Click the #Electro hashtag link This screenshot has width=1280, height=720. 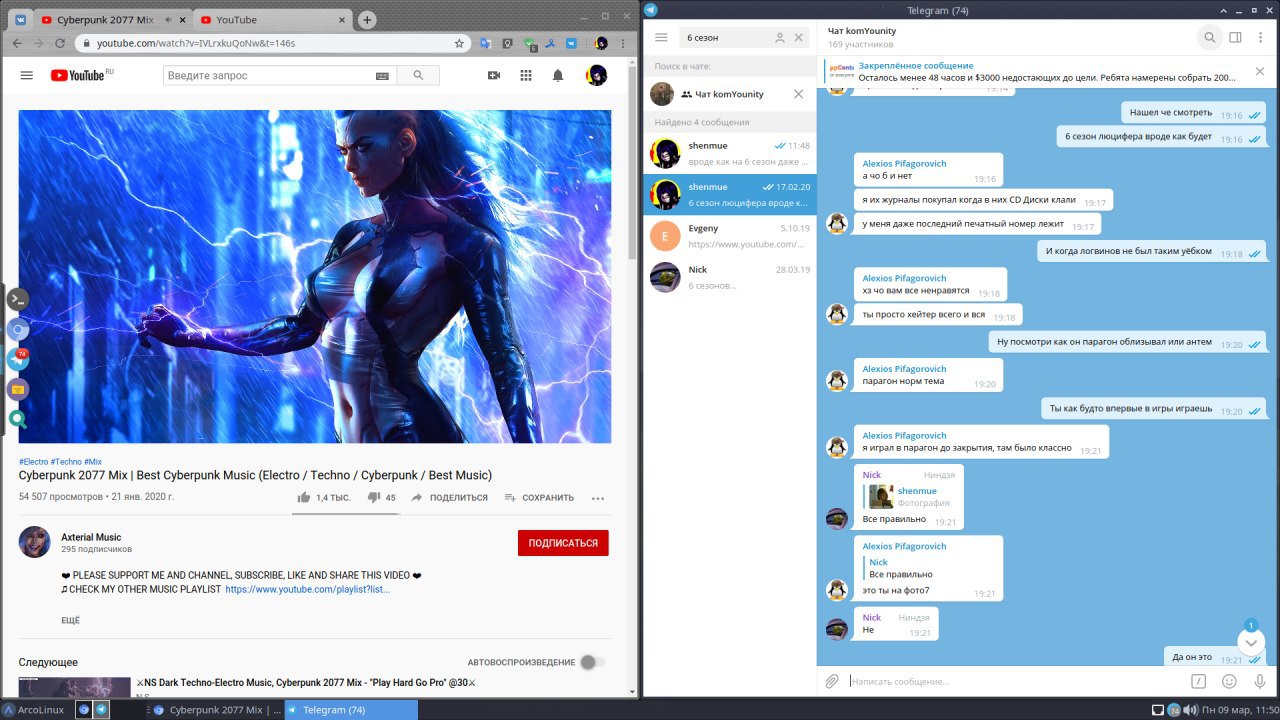pyautogui.click(x=33, y=462)
